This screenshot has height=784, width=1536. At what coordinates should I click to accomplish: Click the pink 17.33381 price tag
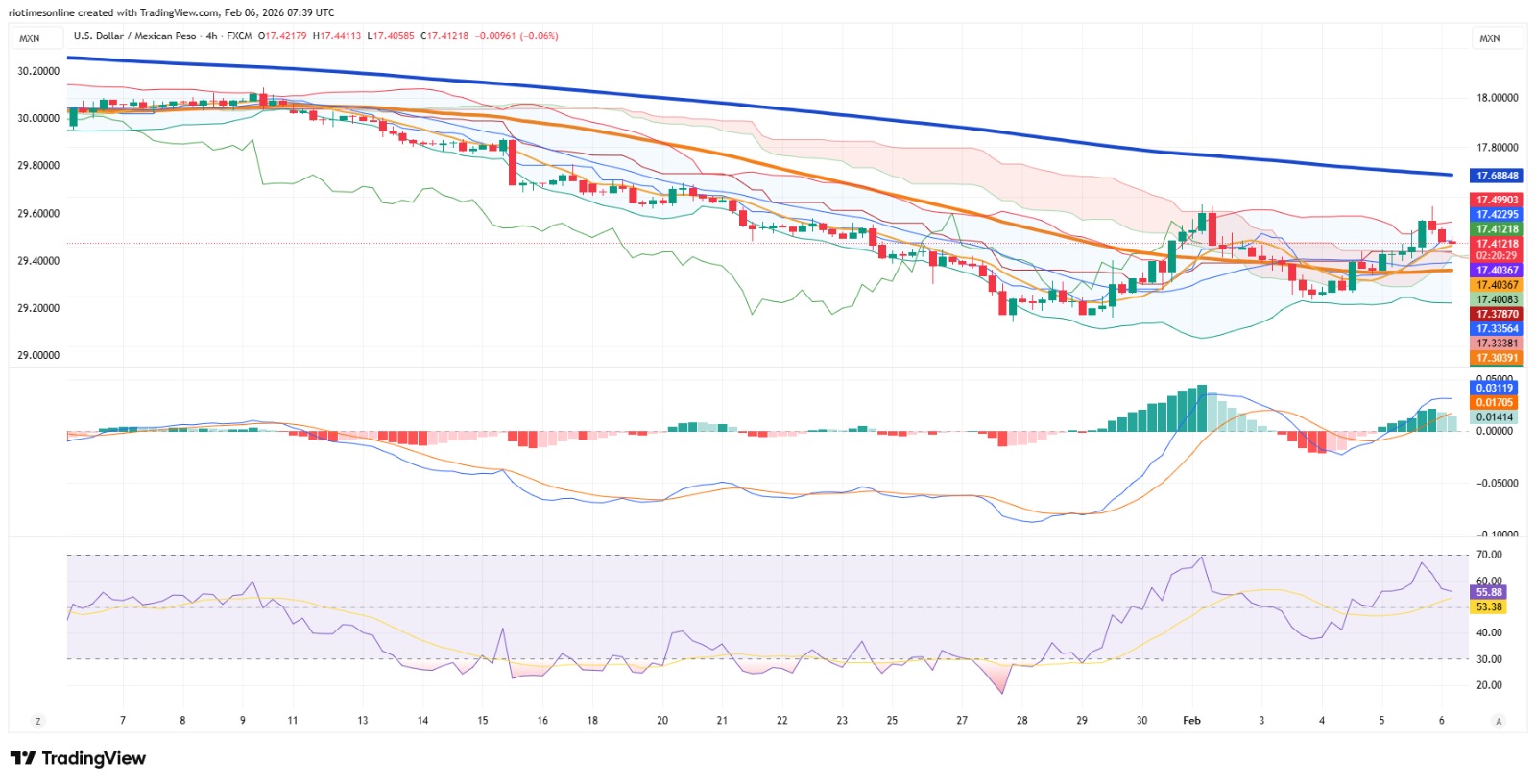click(1497, 343)
